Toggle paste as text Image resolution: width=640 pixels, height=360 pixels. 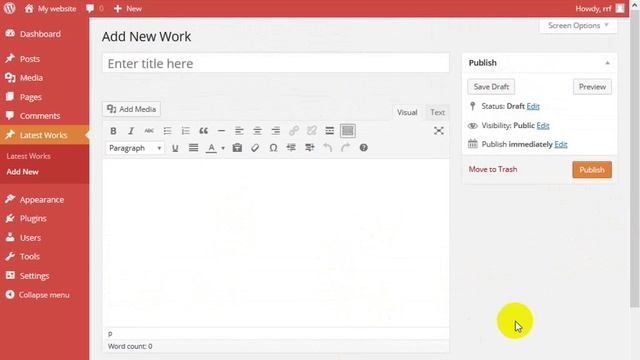point(237,148)
